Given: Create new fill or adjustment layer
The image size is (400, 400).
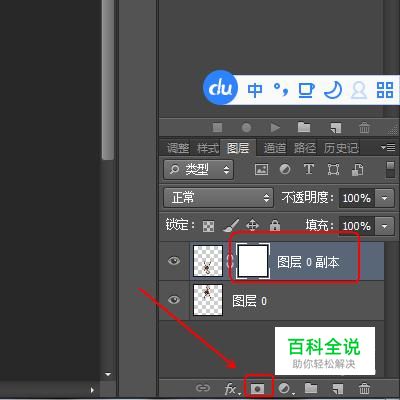Looking at the screenshot, I should point(285,389).
